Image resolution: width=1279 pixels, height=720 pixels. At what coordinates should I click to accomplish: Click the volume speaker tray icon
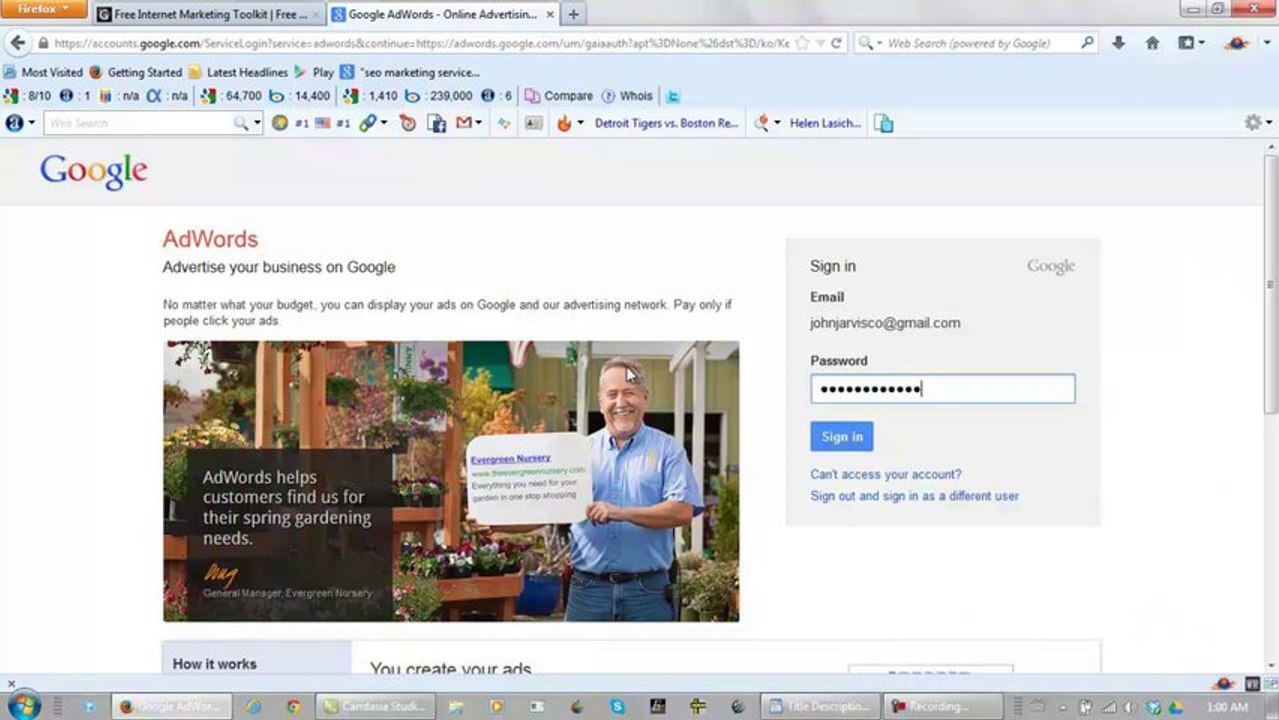(x=1131, y=707)
